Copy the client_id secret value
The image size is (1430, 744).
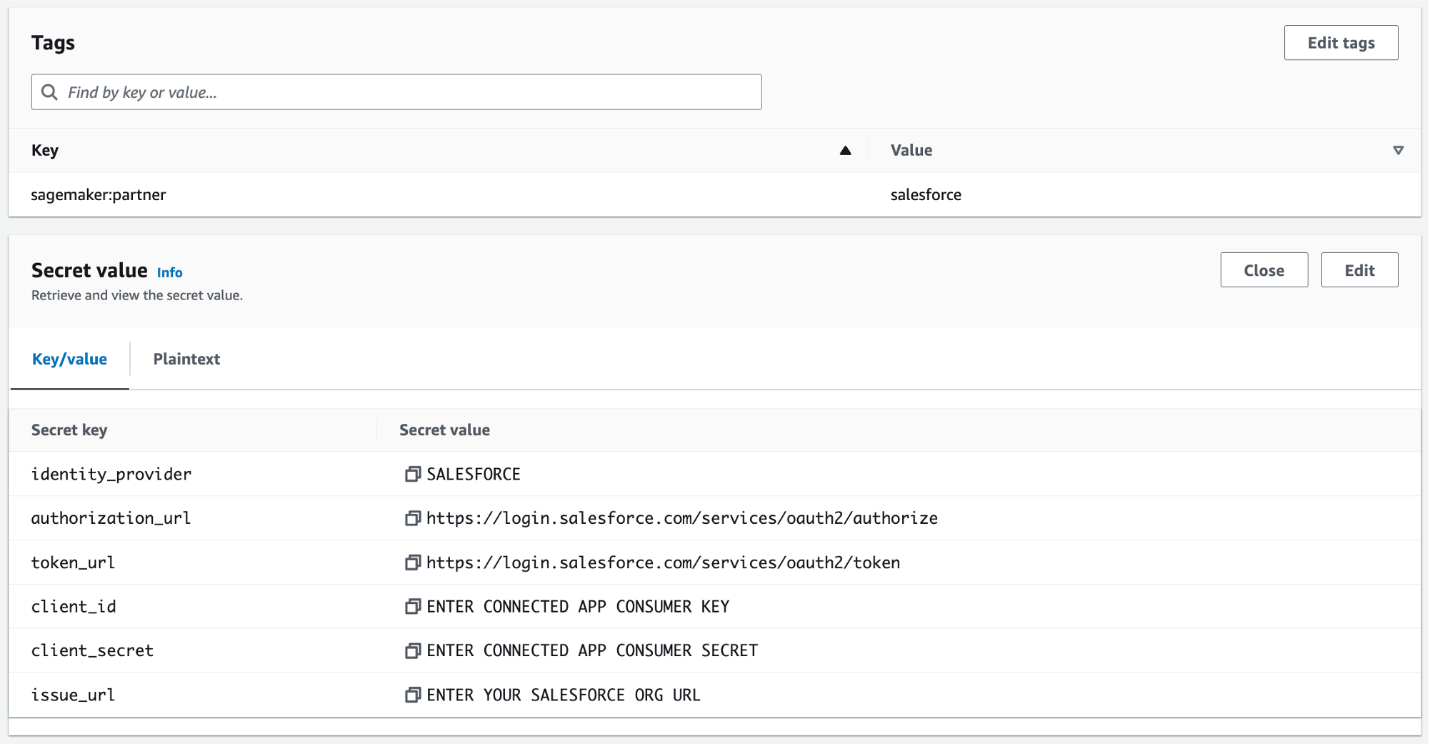pyautogui.click(x=412, y=606)
